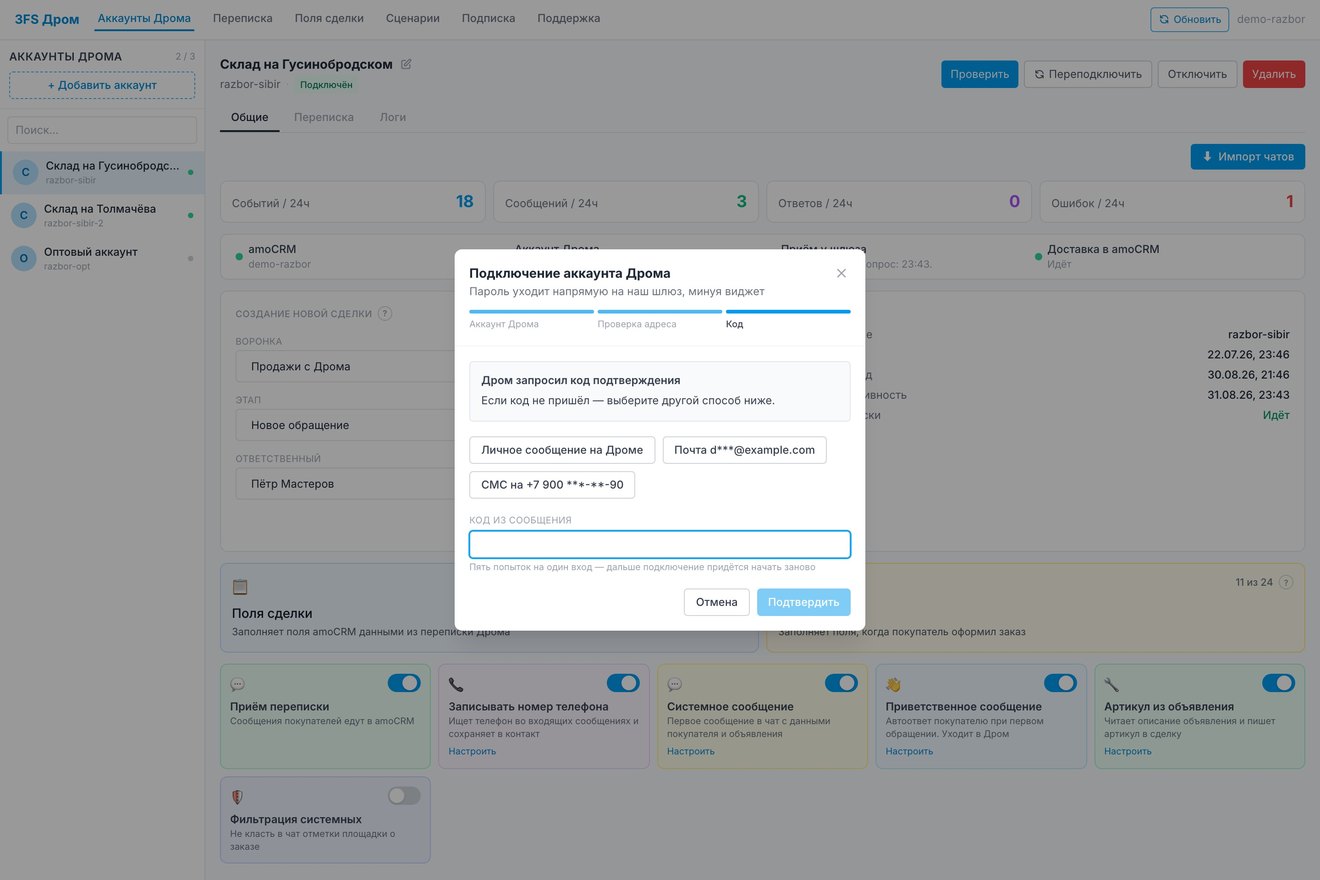Select Склад на Толмачёва account in sidebar

[102, 215]
